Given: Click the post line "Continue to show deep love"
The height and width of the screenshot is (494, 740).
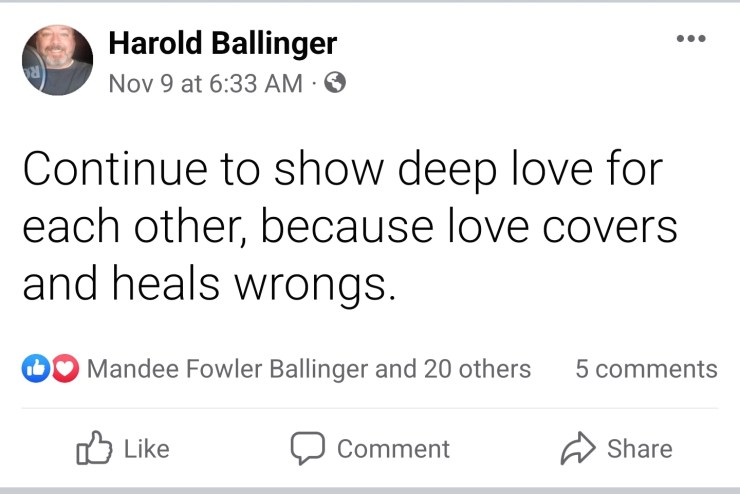Looking at the screenshot, I should pos(342,171).
